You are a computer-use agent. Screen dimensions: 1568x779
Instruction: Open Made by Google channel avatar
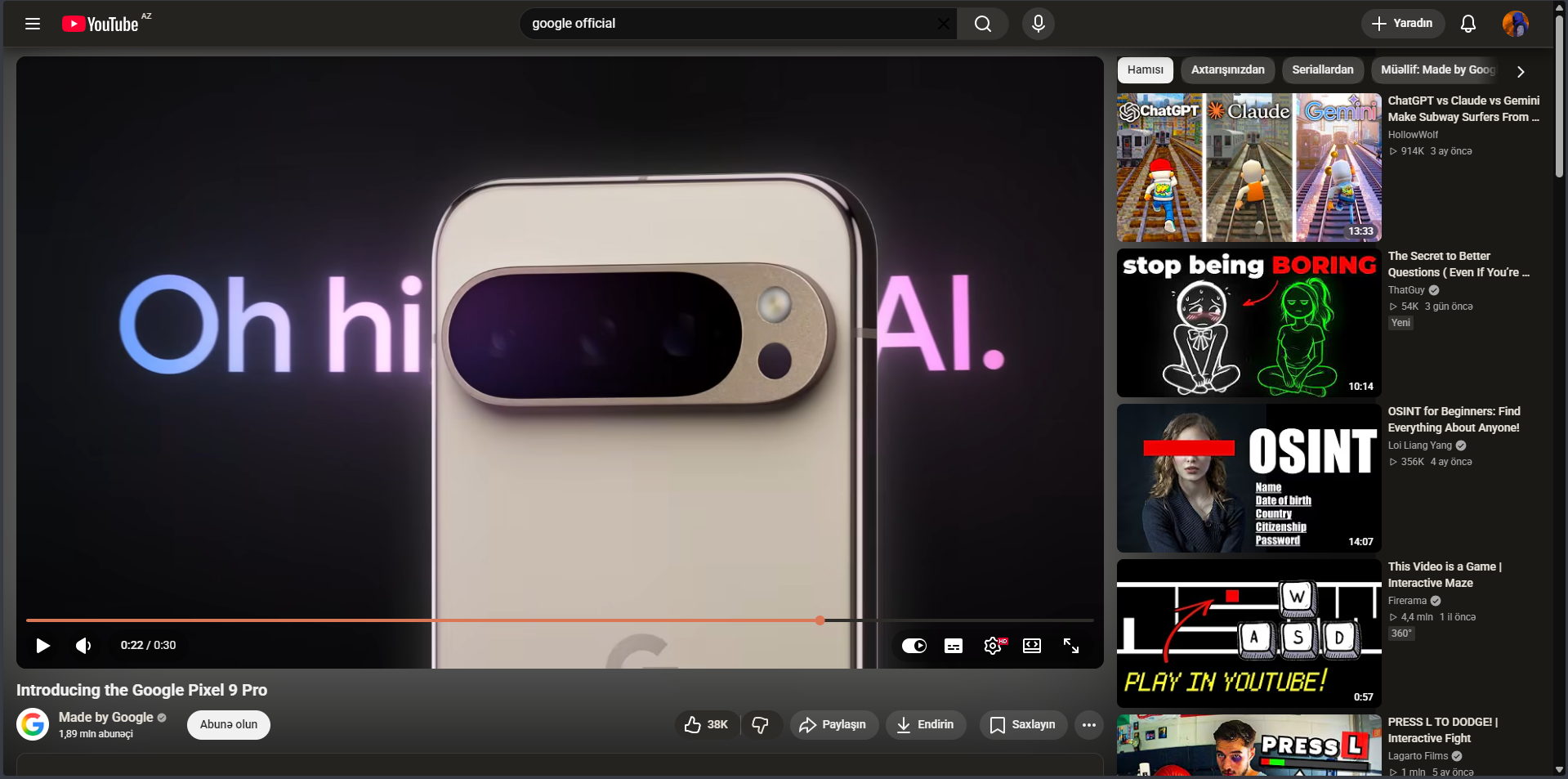(33, 724)
